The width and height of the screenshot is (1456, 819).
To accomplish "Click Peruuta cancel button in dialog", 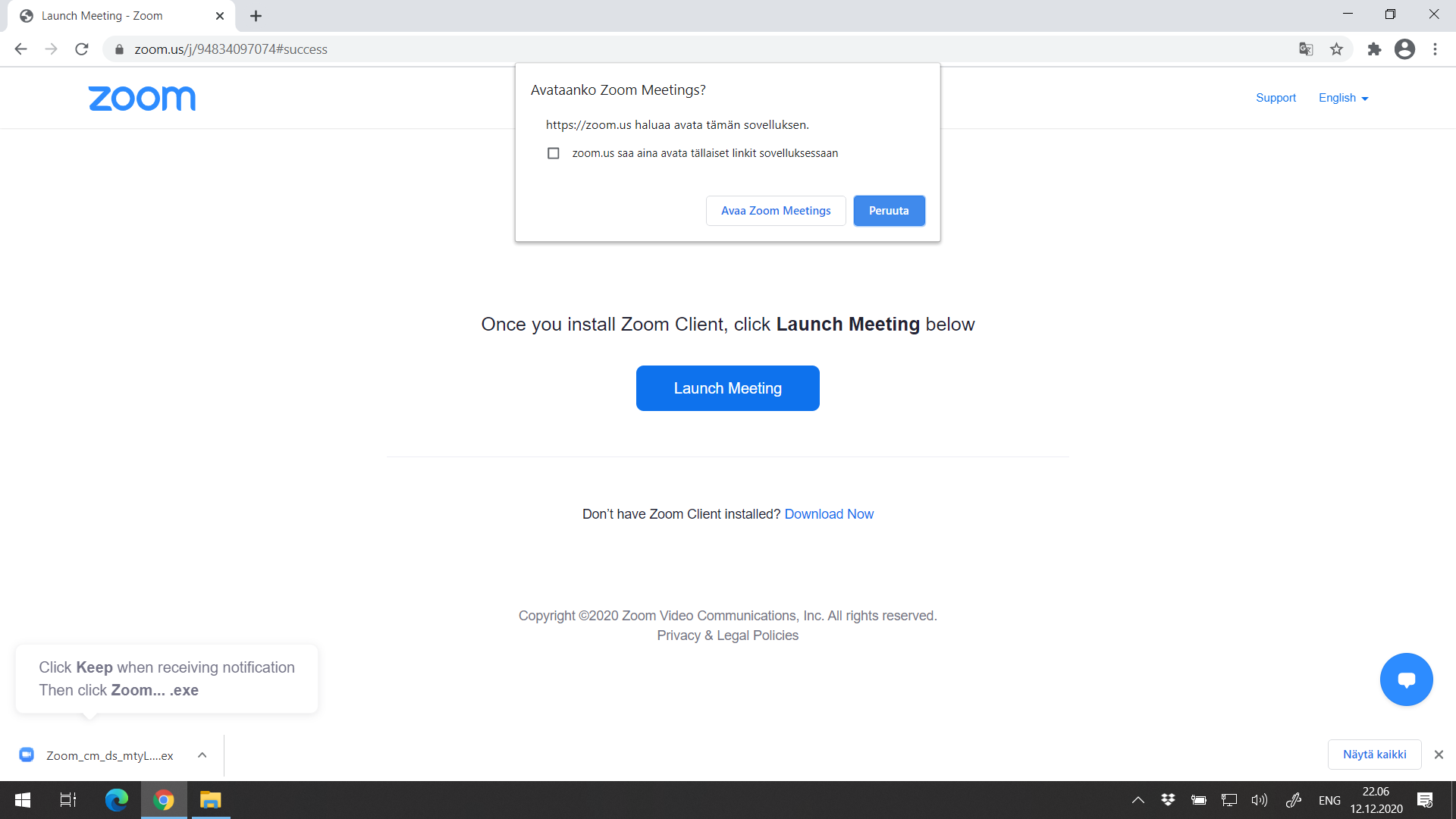I will pos(888,210).
